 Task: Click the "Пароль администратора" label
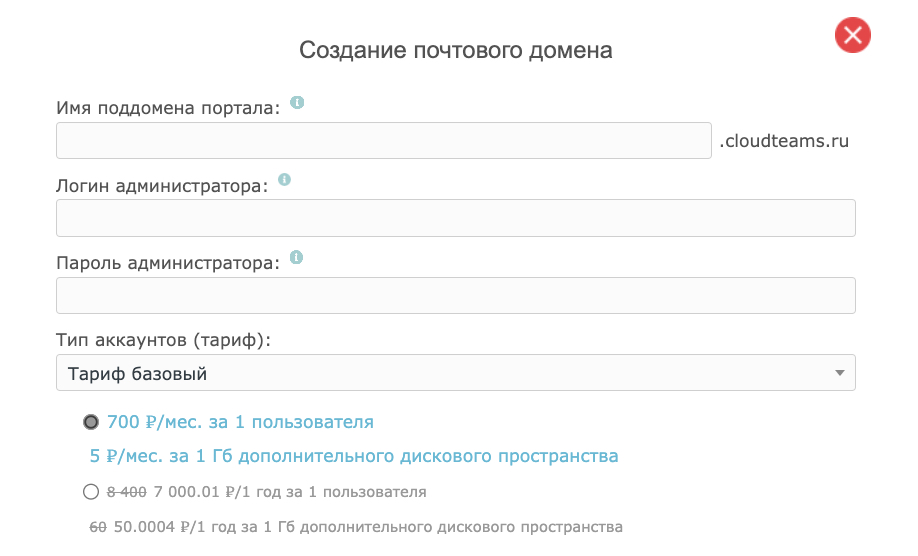point(168,264)
